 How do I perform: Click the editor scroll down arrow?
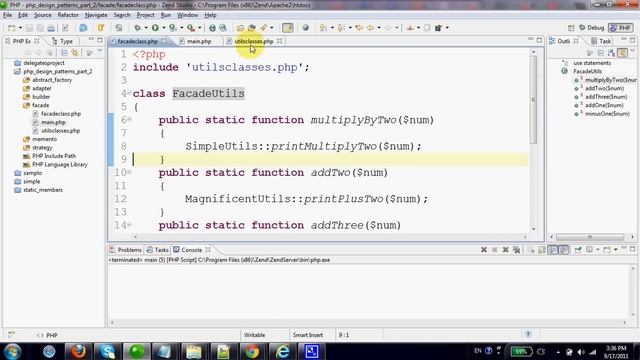click(x=533, y=229)
